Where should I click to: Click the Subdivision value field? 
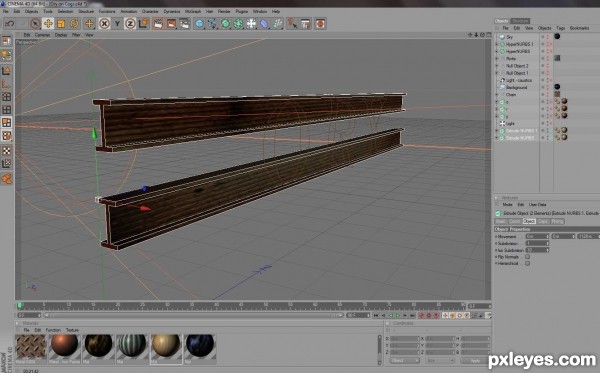537,243
